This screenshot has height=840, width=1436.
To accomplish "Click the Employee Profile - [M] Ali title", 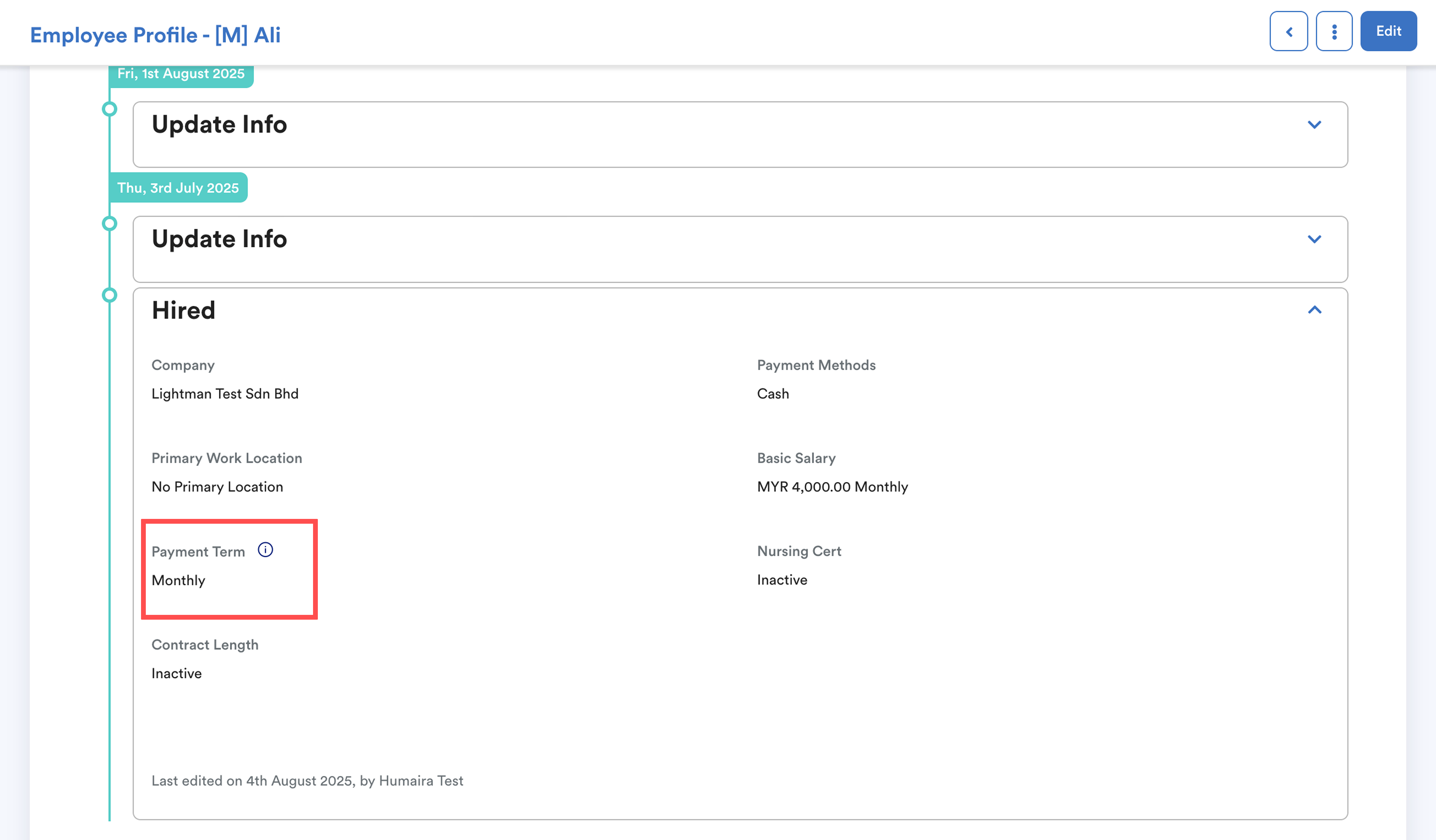I will [155, 35].
